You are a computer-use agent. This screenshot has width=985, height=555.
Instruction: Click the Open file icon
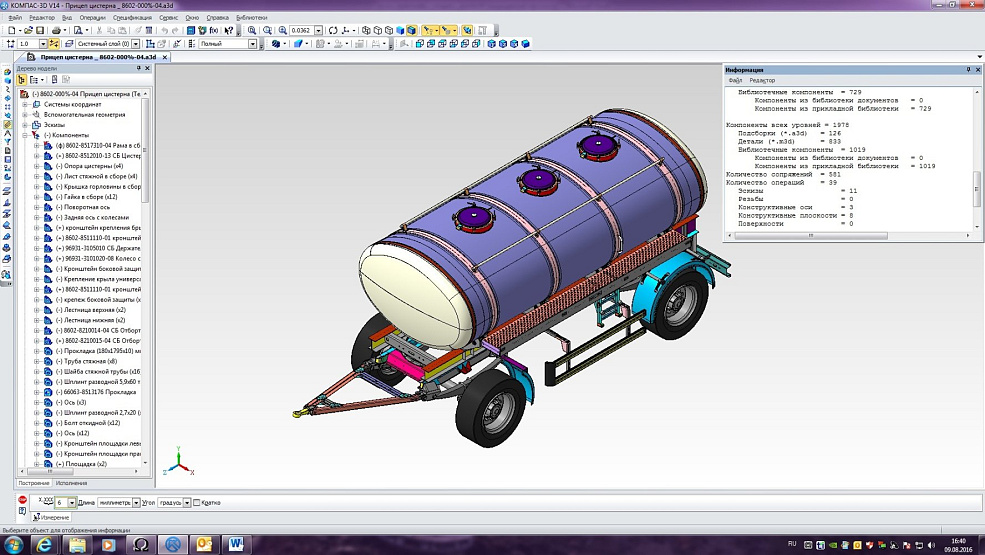pyautogui.click(x=29, y=31)
